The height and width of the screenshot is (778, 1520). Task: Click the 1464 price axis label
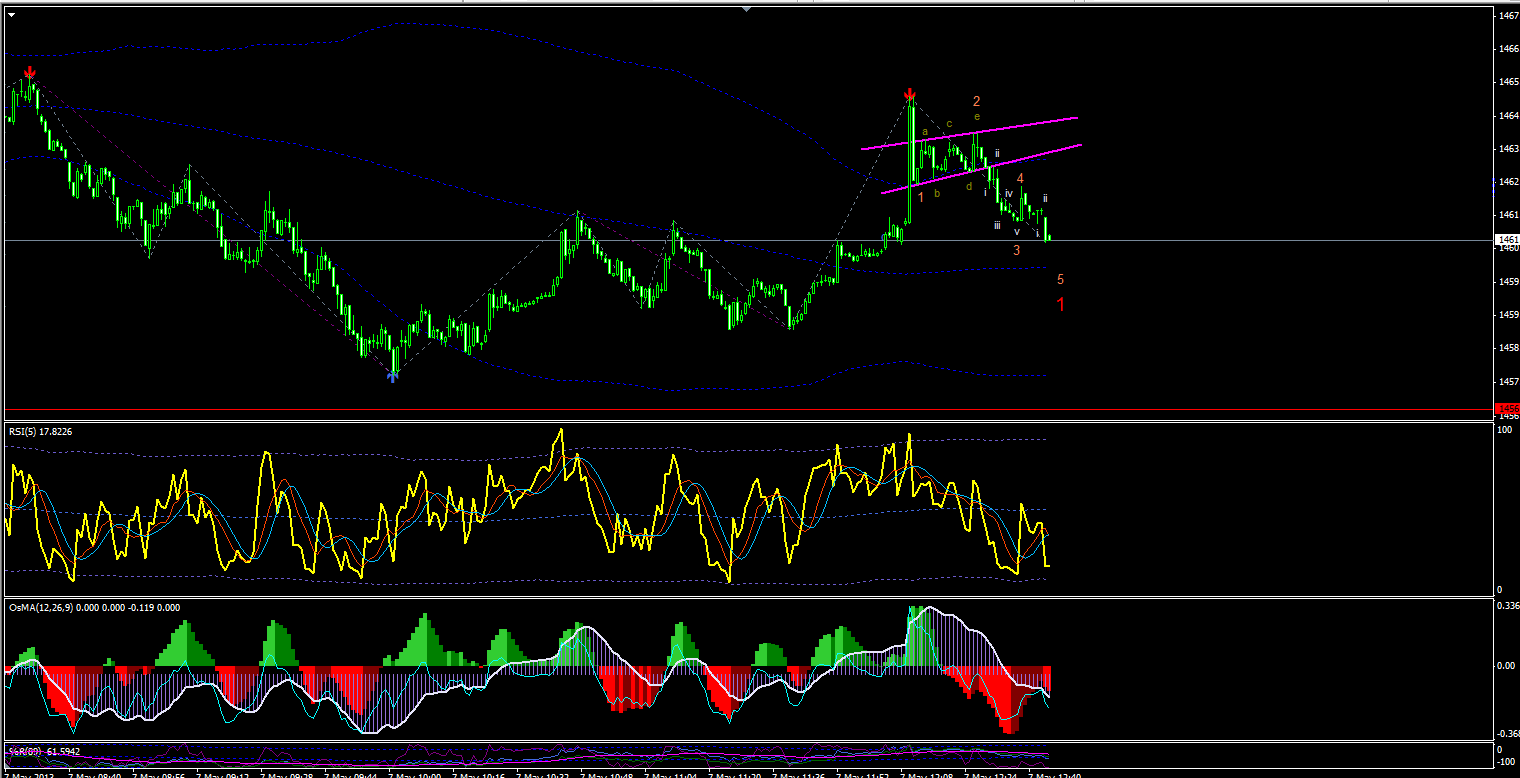tap(1509, 116)
